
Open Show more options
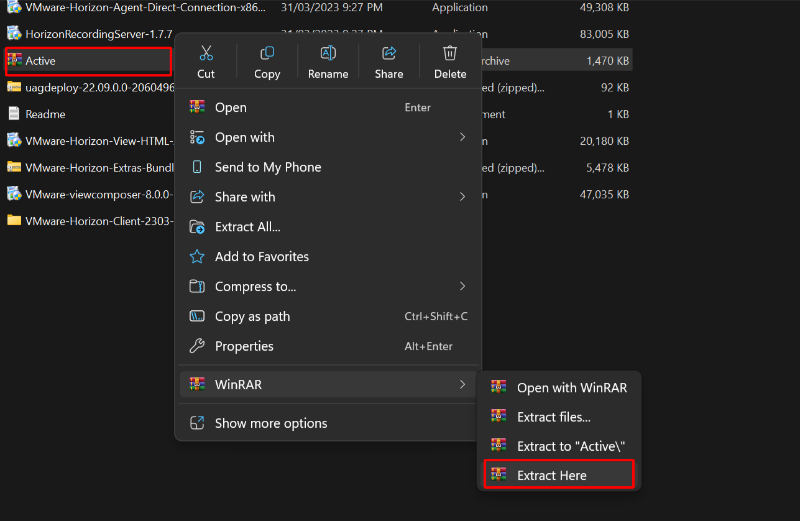[270, 423]
